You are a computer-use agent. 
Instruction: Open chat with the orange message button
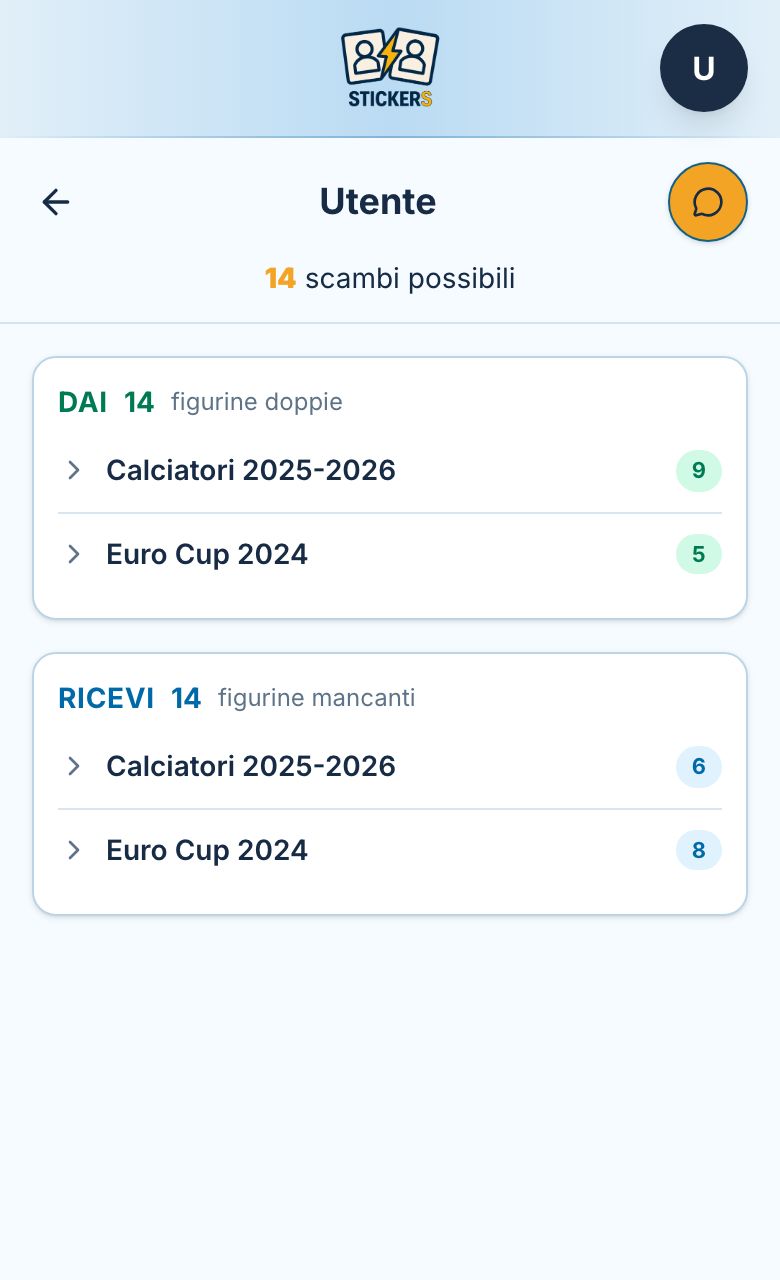point(708,202)
